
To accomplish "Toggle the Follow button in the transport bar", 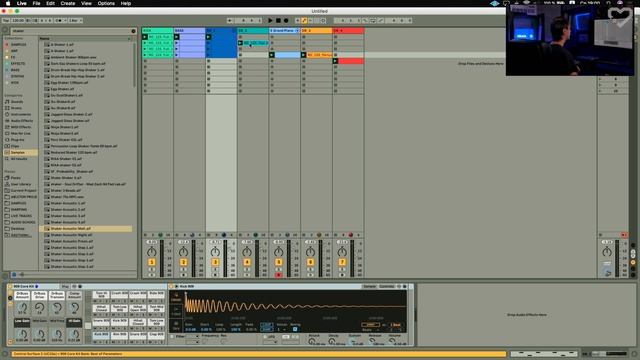I will click(x=230, y=20).
